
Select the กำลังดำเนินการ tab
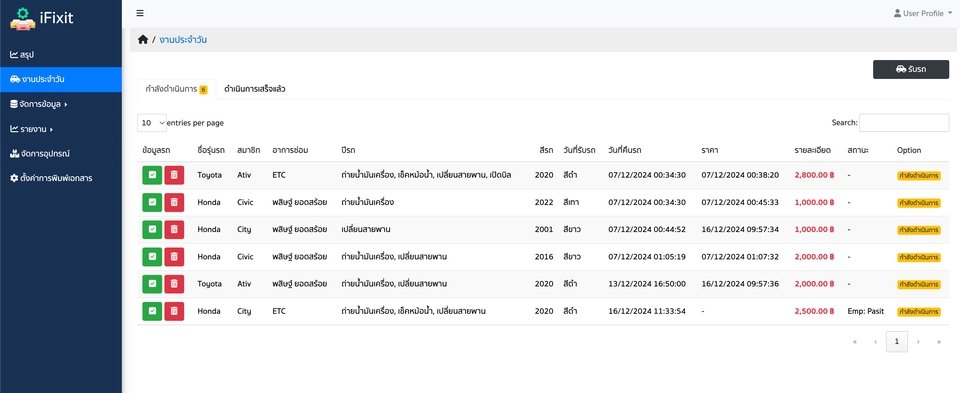pyautogui.click(x=176, y=89)
